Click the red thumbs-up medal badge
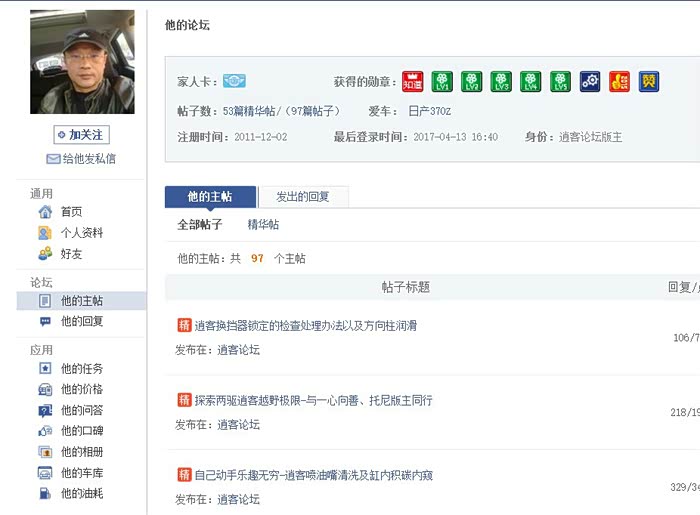This screenshot has width=700, height=515. (x=619, y=82)
